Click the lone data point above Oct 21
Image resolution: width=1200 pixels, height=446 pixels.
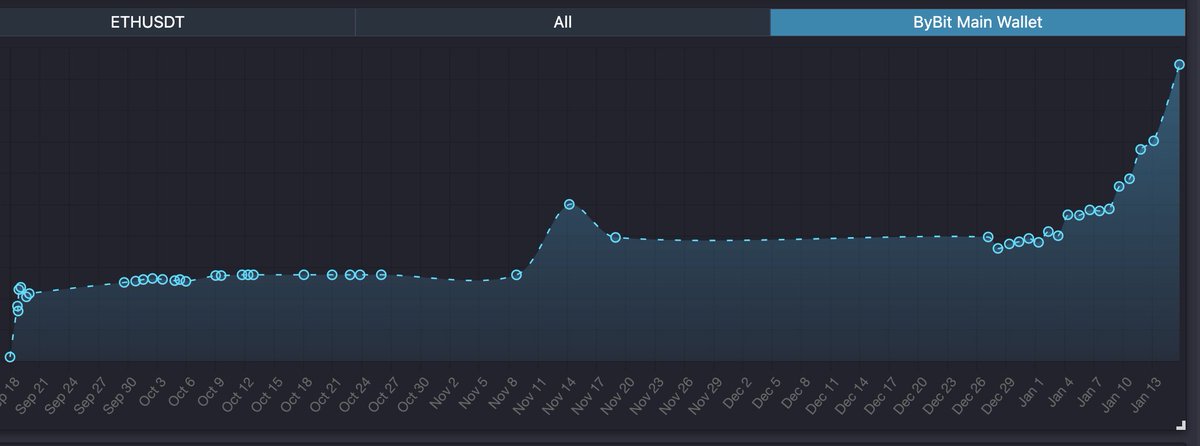(x=332, y=275)
